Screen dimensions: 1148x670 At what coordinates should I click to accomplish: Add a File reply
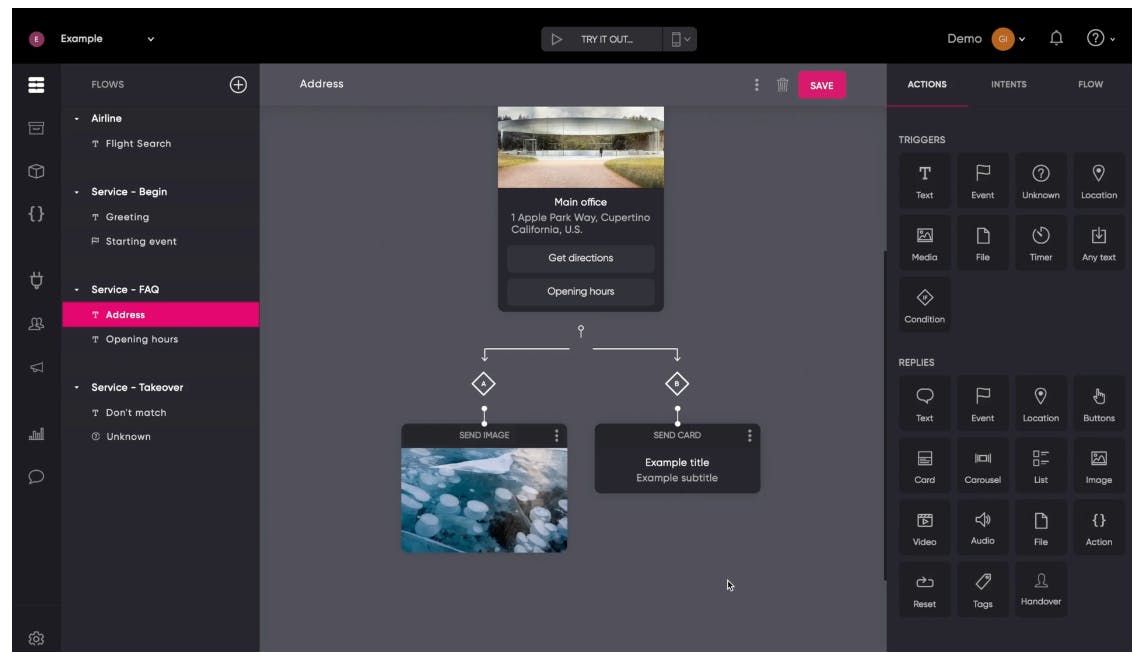point(1040,528)
